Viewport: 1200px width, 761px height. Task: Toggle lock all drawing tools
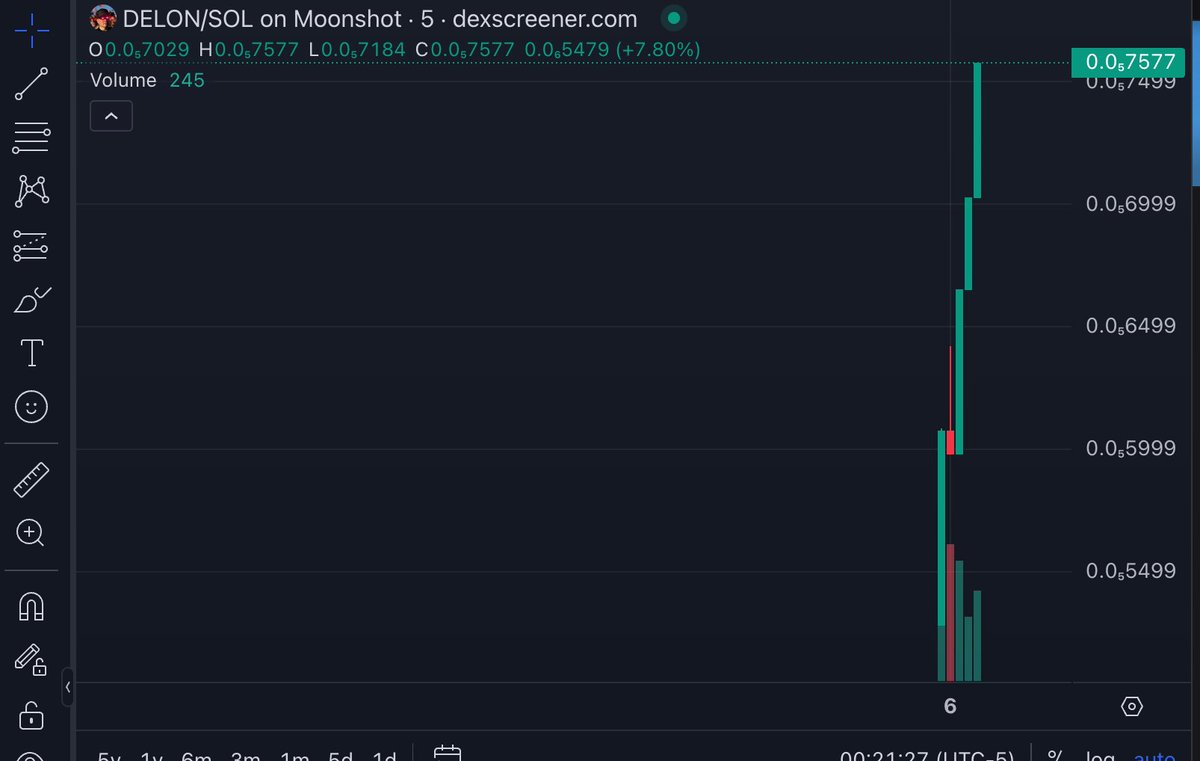(31, 715)
